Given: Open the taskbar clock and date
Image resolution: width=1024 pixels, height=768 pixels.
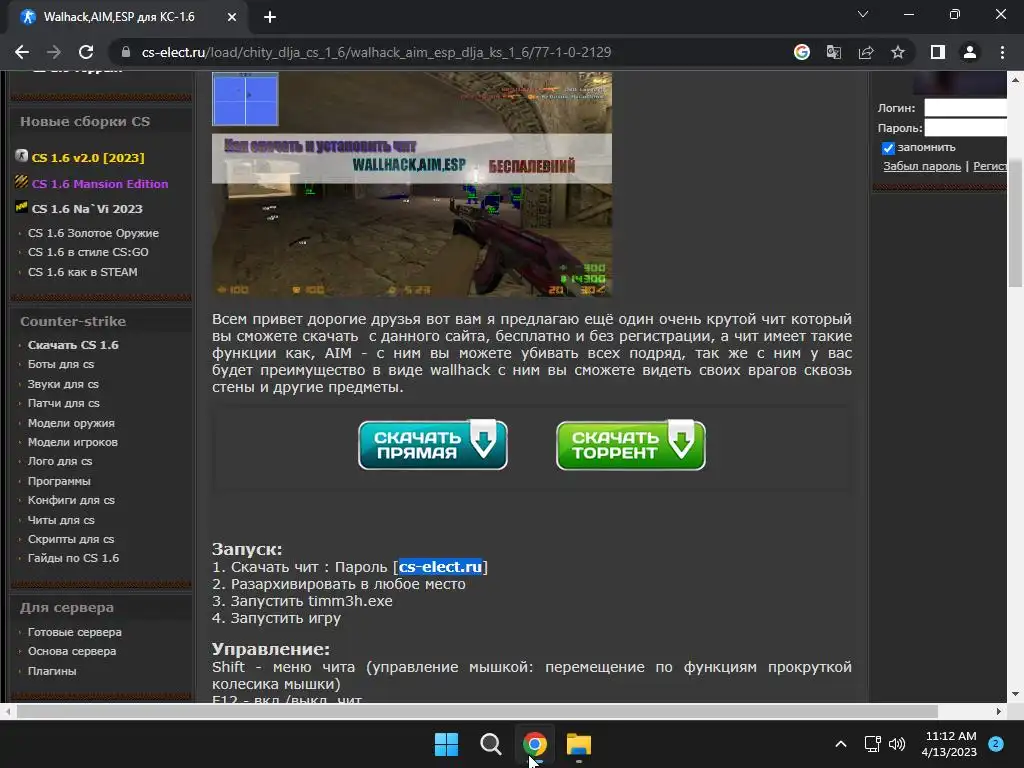Looking at the screenshot, I should [950, 744].
